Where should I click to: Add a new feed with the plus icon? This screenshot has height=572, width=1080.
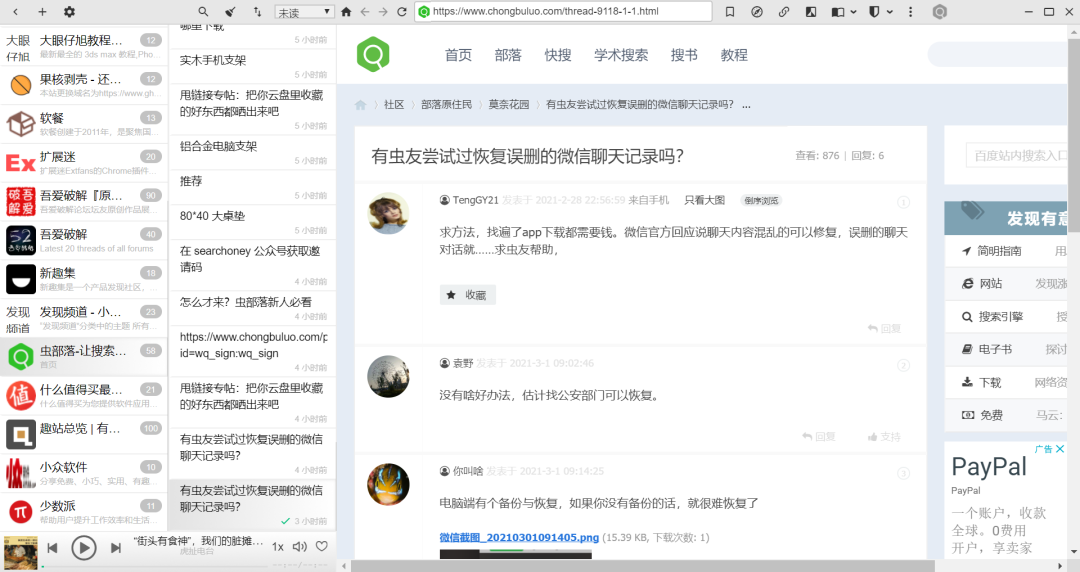pyautogui.click(x=42, y=12)
